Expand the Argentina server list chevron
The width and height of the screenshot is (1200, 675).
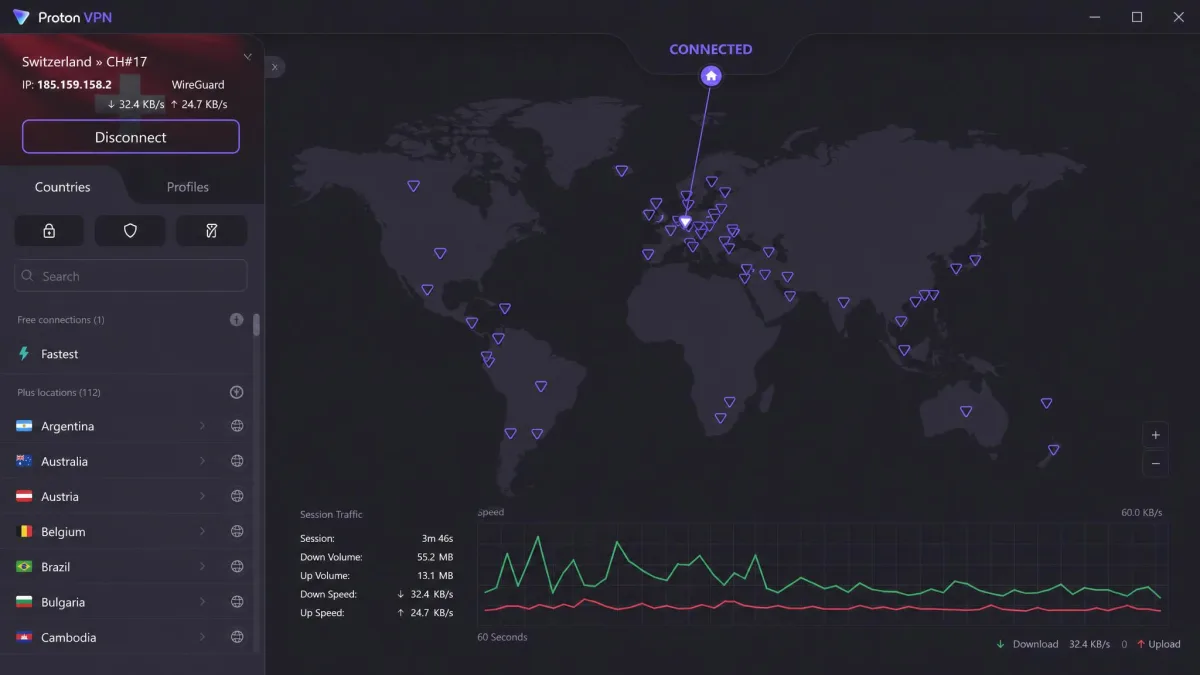click(202, 426)
